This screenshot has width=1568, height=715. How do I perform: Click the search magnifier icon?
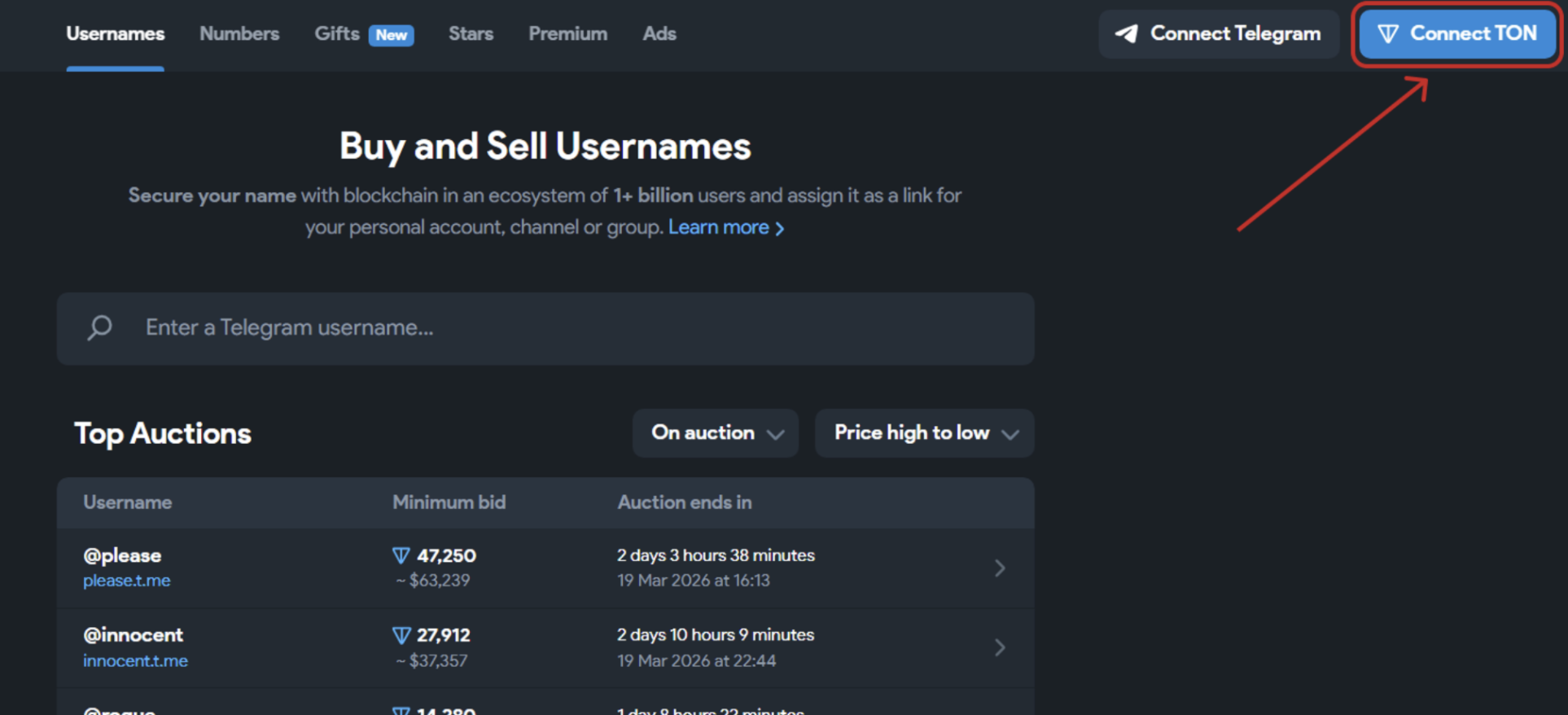99,327
